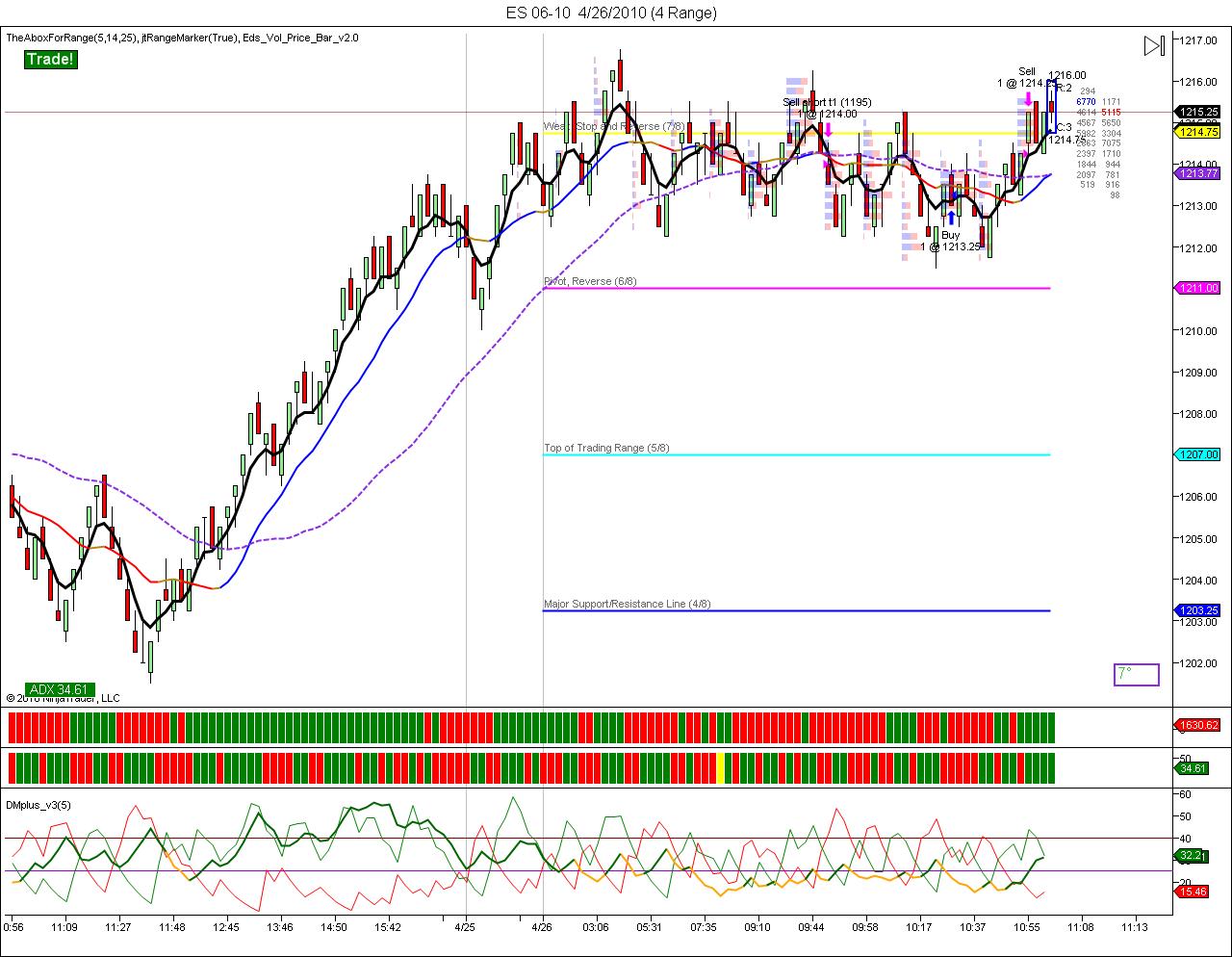The height and width of the screenshot is (957, 1232).
Task: Click the C:3 label beside latest bar
Action: (x=1065, y=127)
